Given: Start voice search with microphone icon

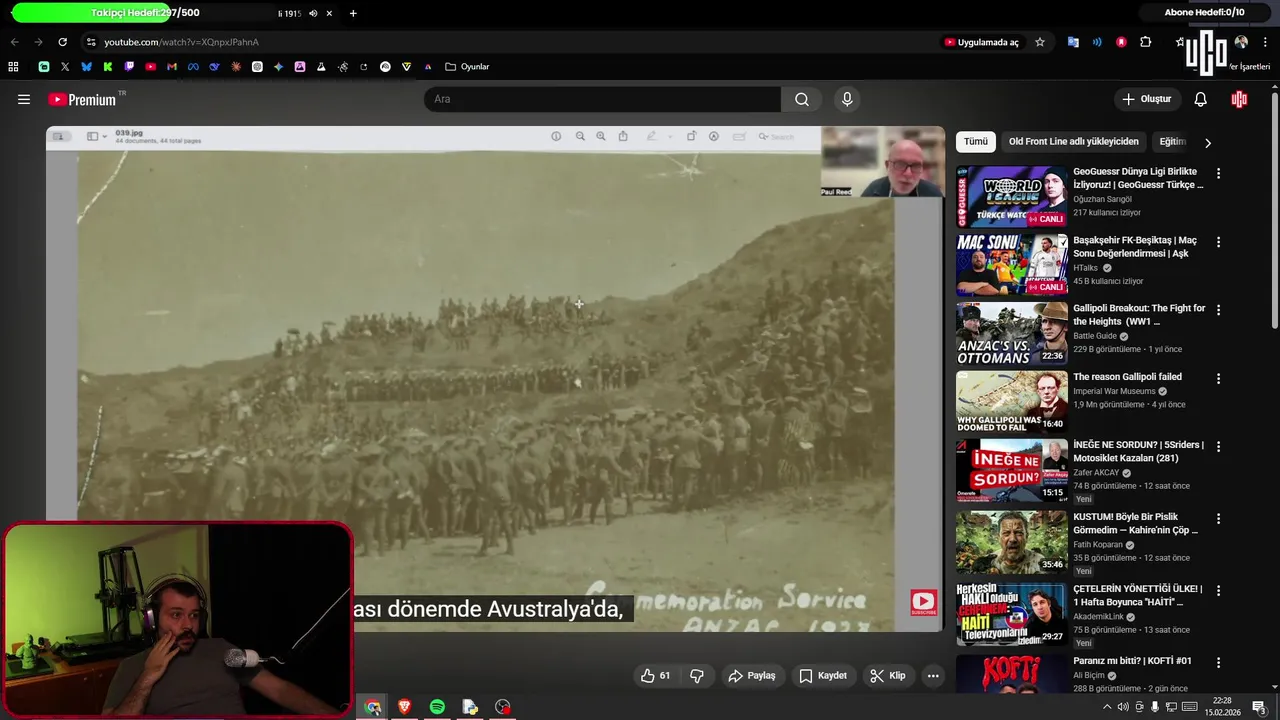Looking at the screenshot, I should pos(847,99).
